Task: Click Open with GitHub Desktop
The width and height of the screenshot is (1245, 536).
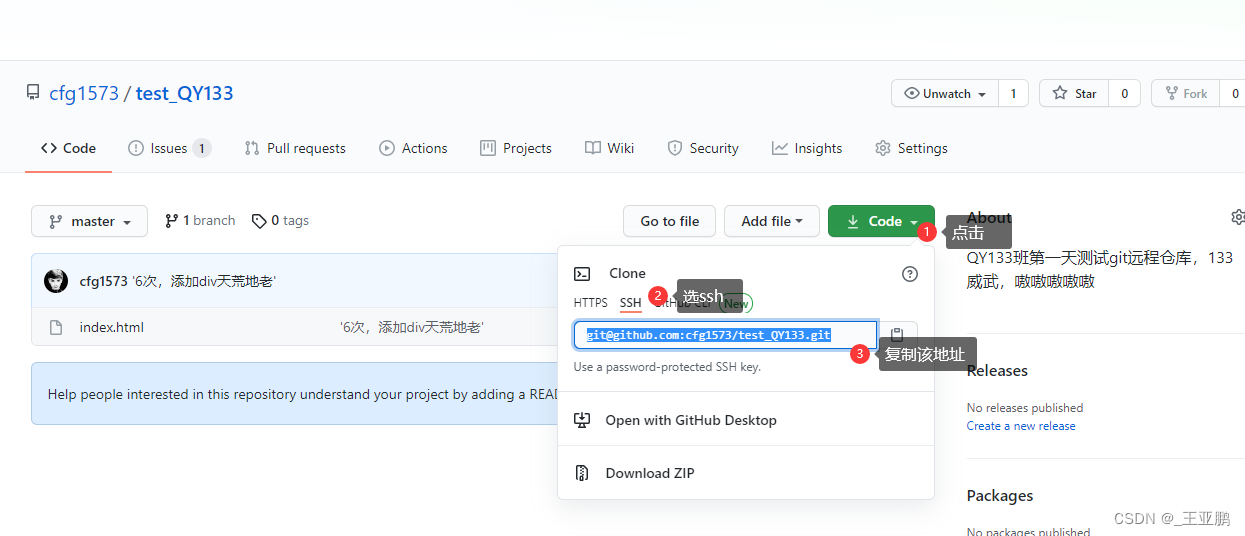Action: click(691, 420)
